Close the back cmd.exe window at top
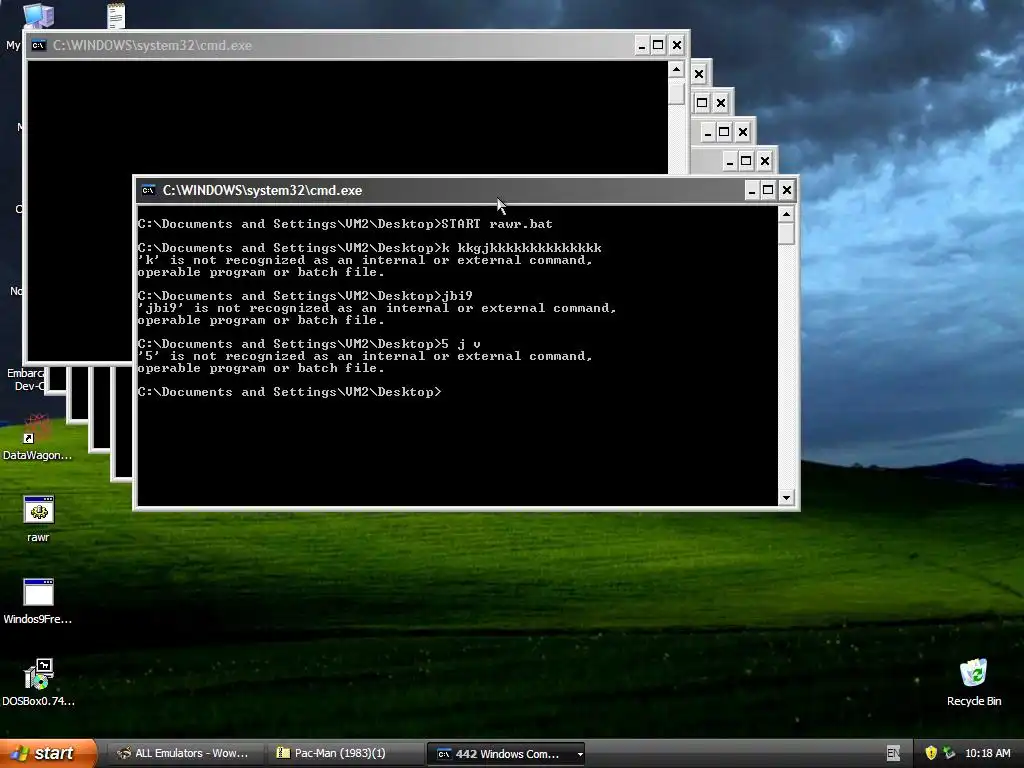Viewport: 1024px width, 768px height. tap(677, 45)
